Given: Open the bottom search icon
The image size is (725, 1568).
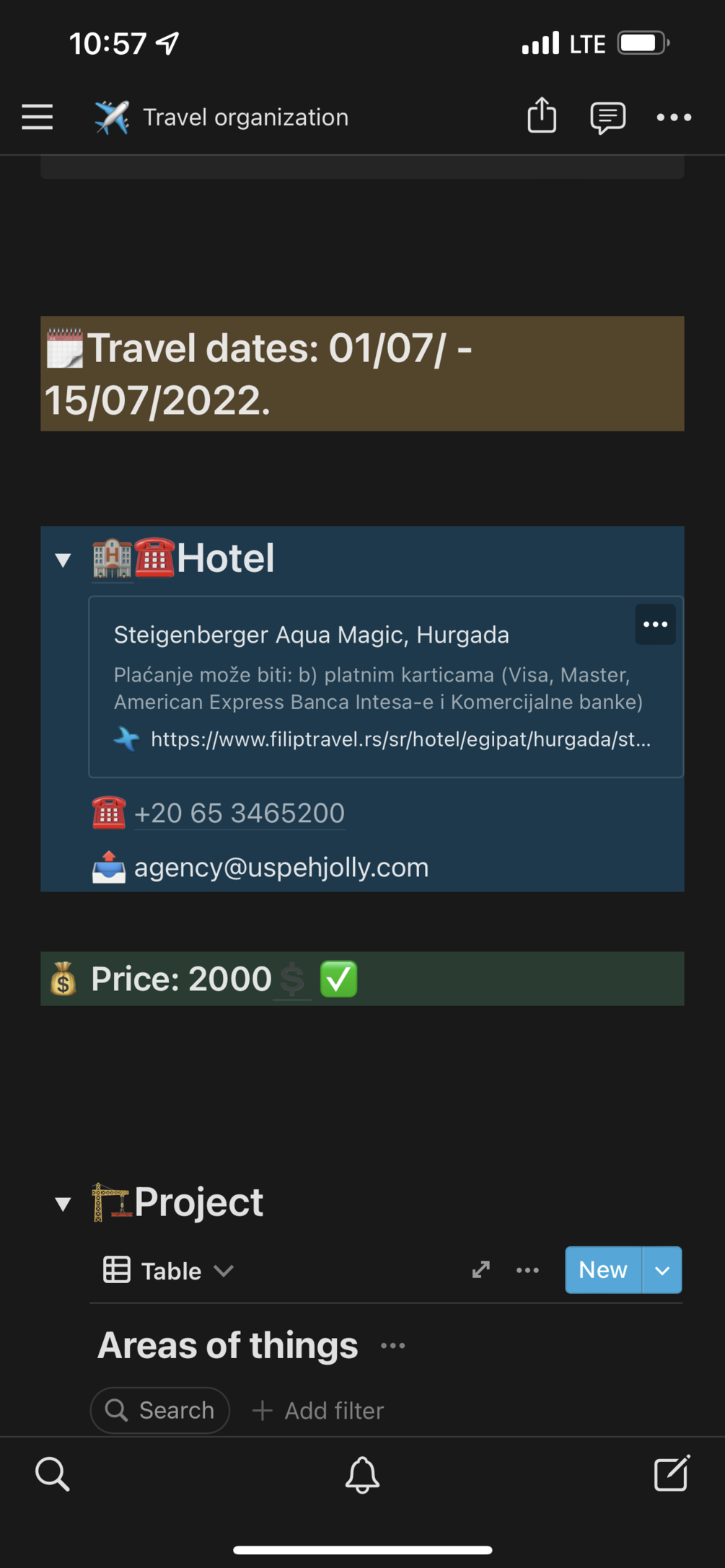Looking at the screenshot, I should pyautogui.click(x=53, y=1474).
